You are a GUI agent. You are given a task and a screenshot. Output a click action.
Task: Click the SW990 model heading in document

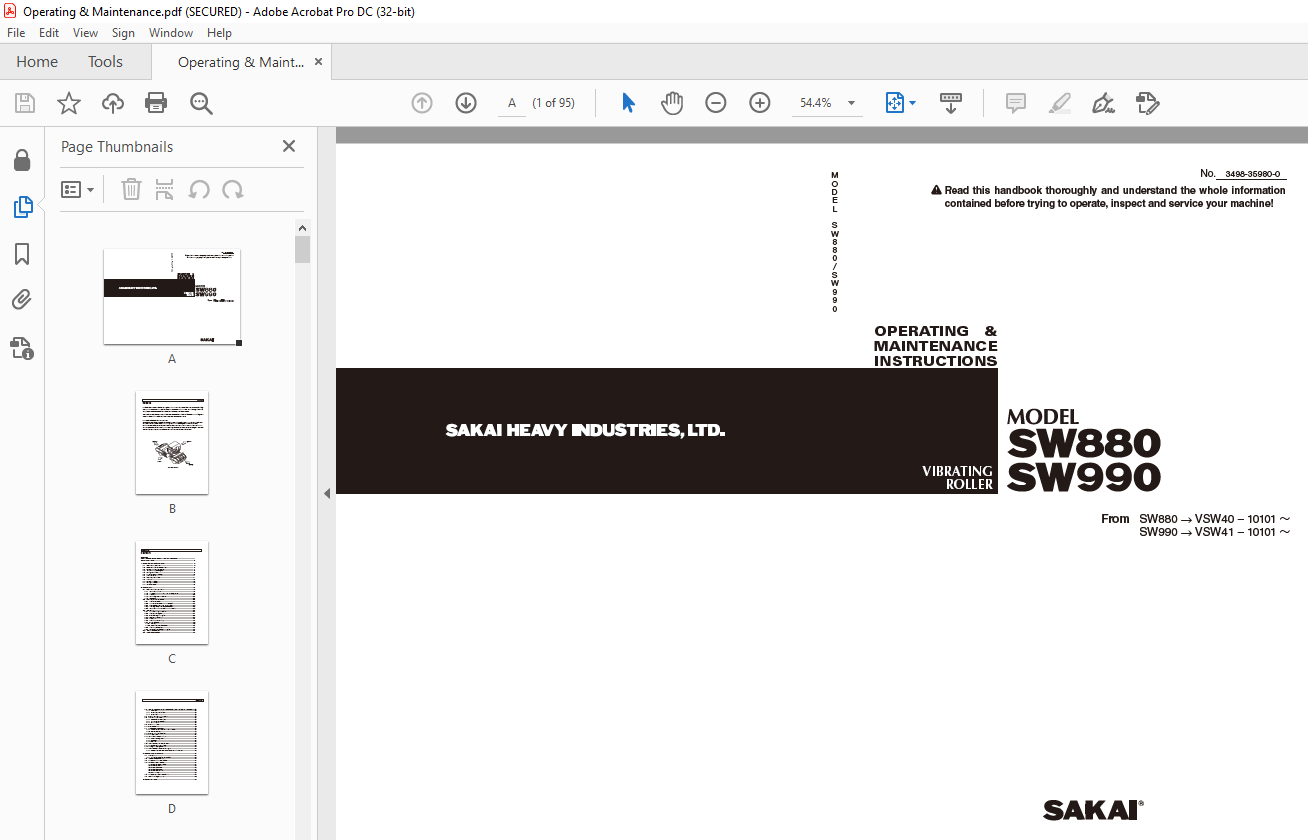pos(1084,477)
